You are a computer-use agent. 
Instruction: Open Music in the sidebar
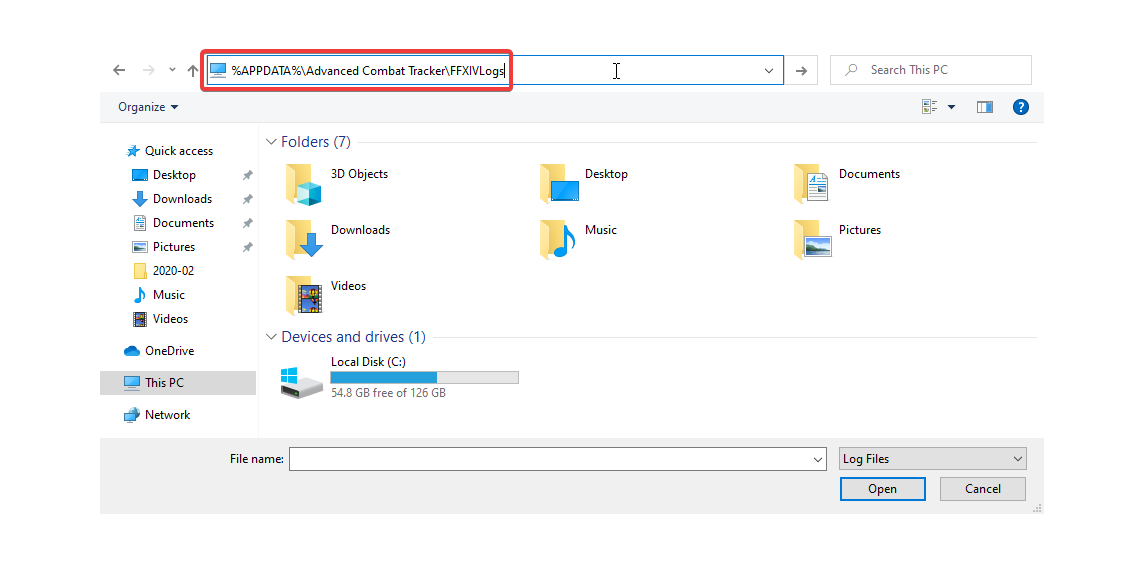coord(158,295)
